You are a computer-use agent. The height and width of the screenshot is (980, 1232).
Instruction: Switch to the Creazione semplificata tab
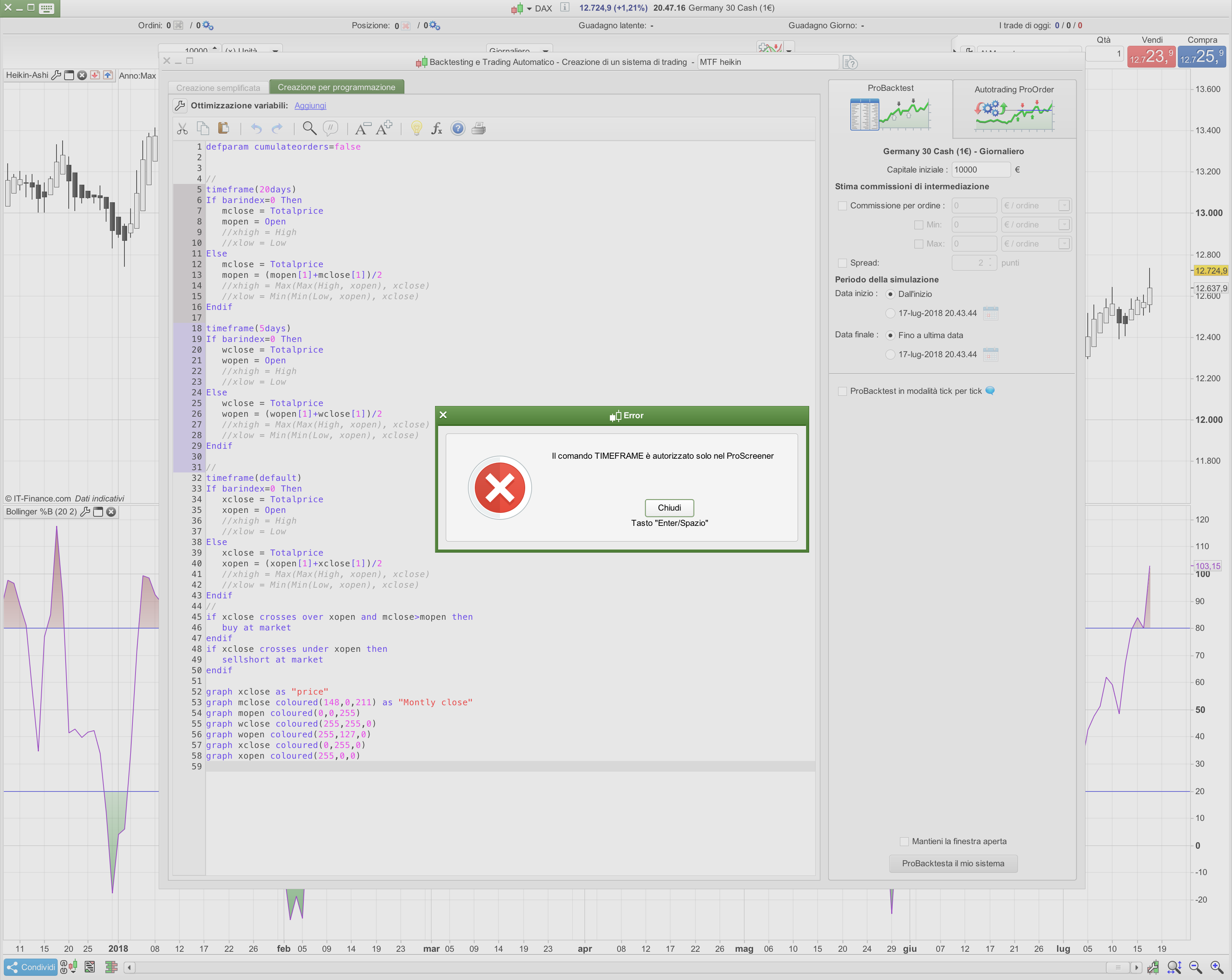[x=218, y=87]
